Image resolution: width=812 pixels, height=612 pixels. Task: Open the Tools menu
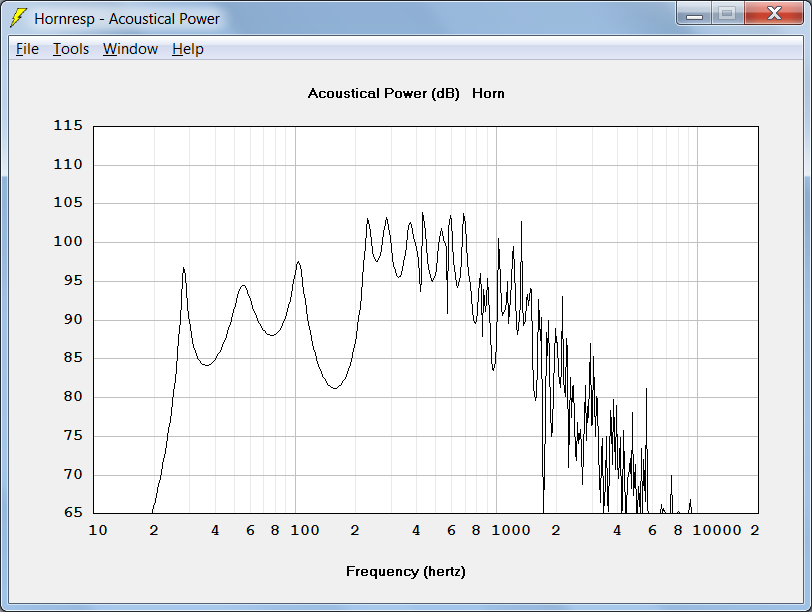71,49
